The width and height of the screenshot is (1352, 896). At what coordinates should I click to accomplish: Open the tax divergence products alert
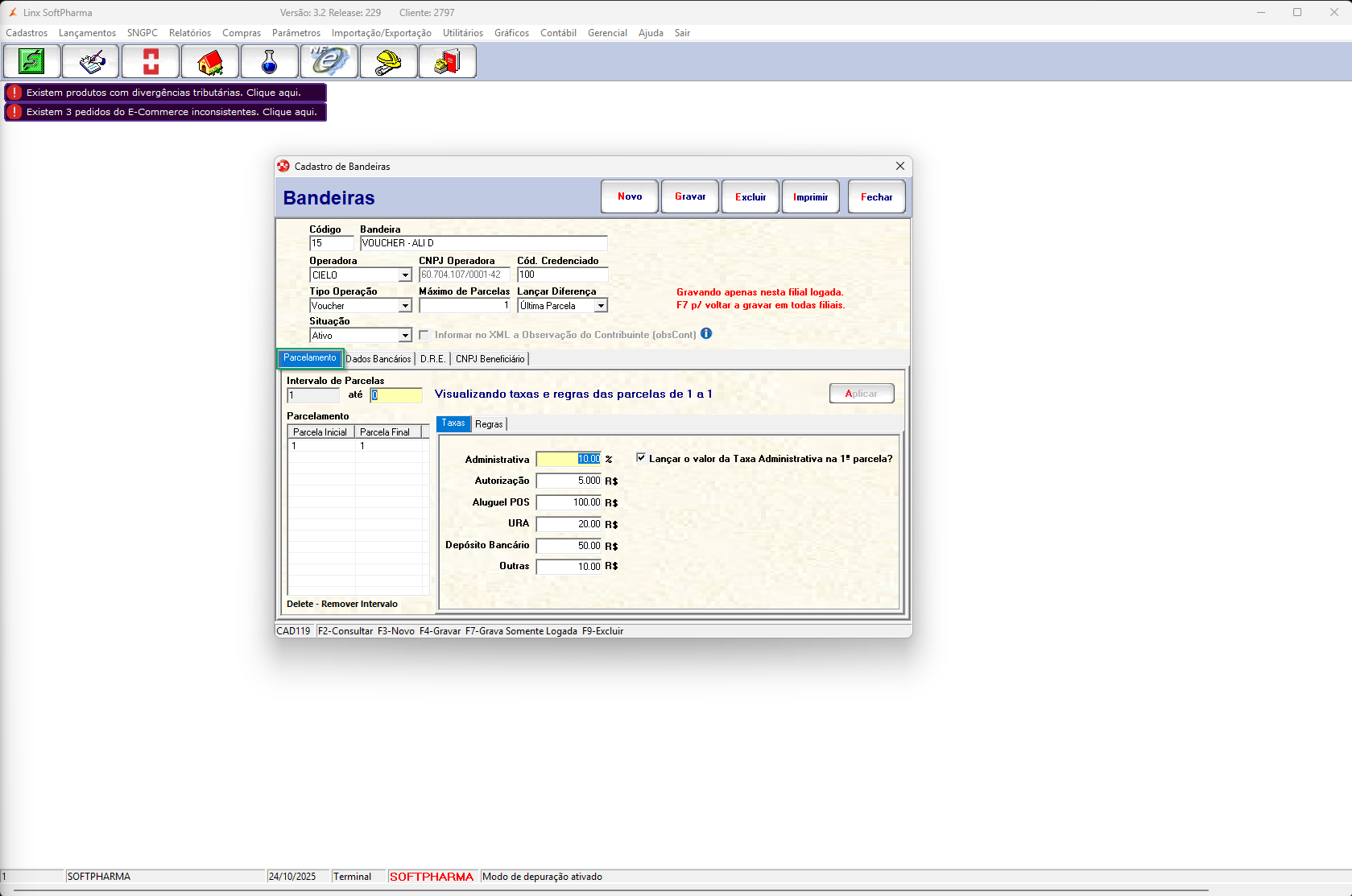[166, 93]
